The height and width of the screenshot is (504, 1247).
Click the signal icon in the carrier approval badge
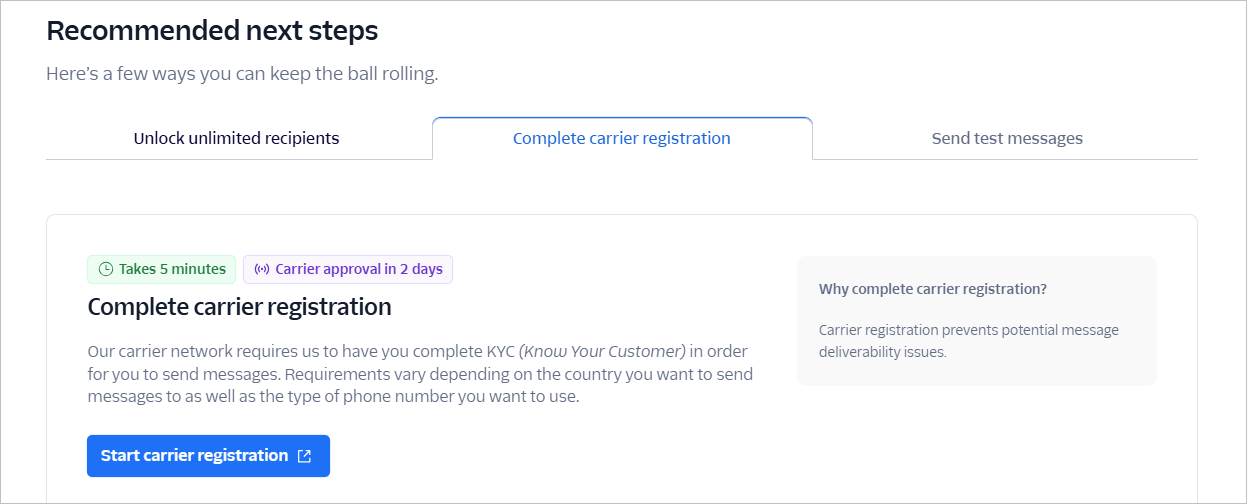[x=262, y=269]
